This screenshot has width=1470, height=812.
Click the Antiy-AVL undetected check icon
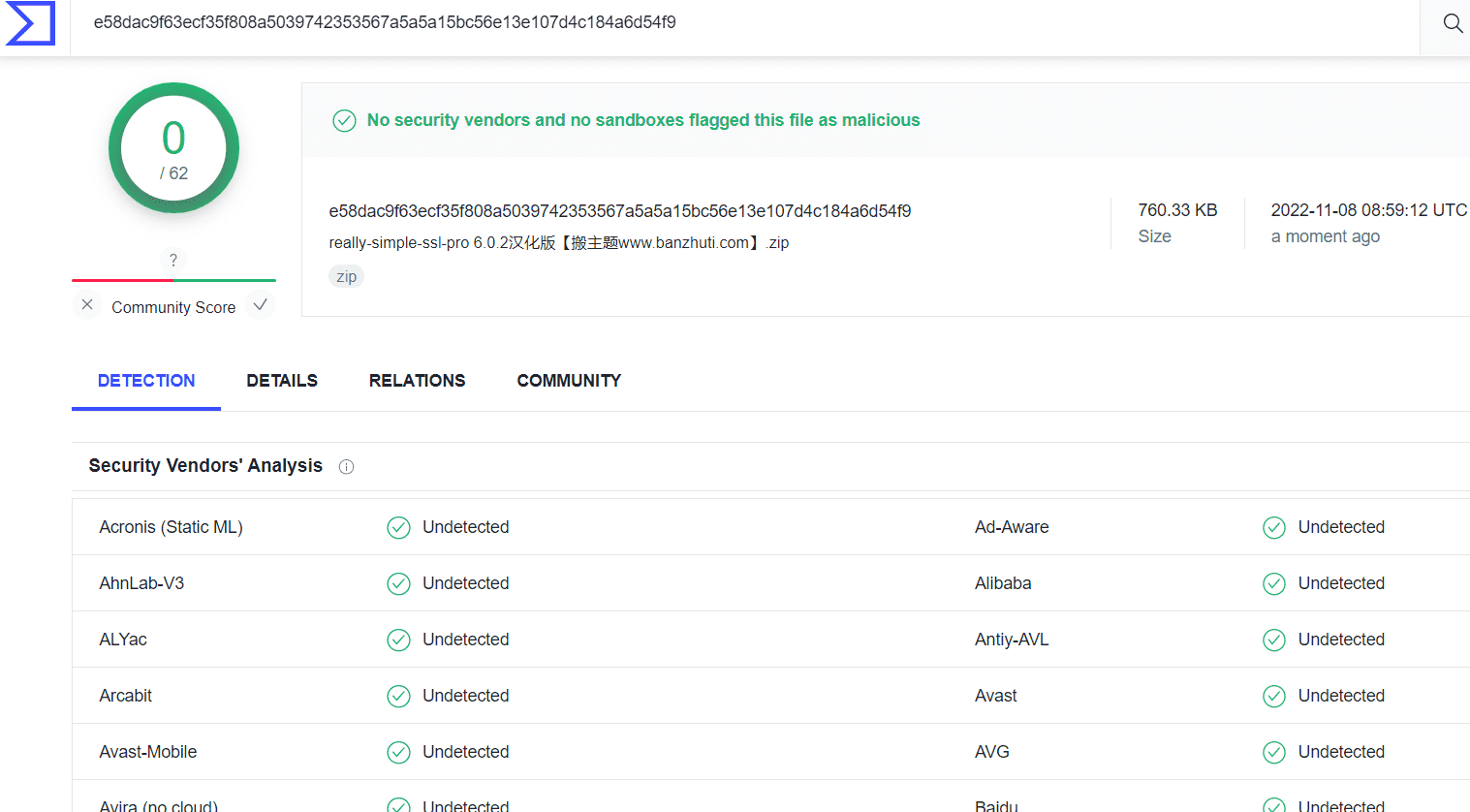click(x=1274, y=640)
